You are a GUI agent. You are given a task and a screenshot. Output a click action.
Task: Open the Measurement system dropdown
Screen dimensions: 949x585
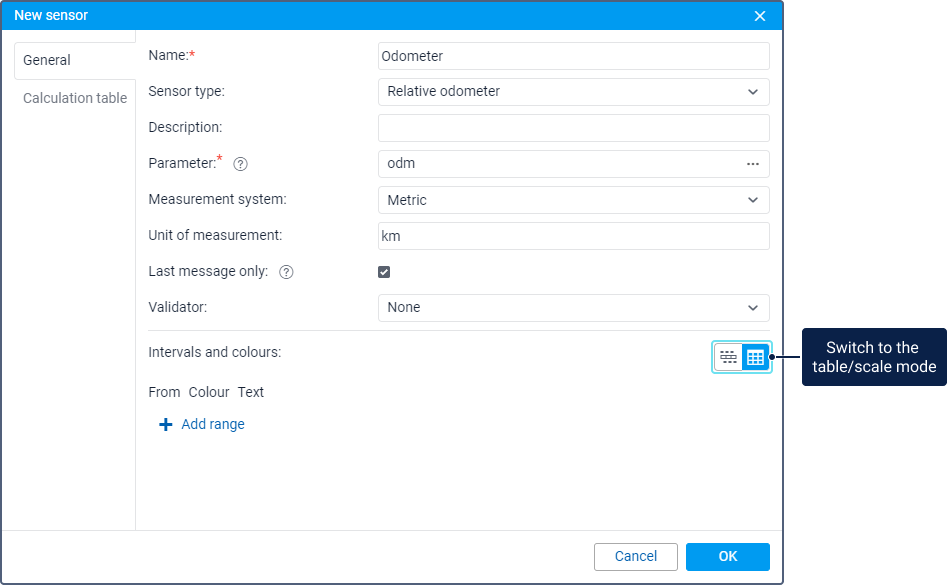click(573, 200)
